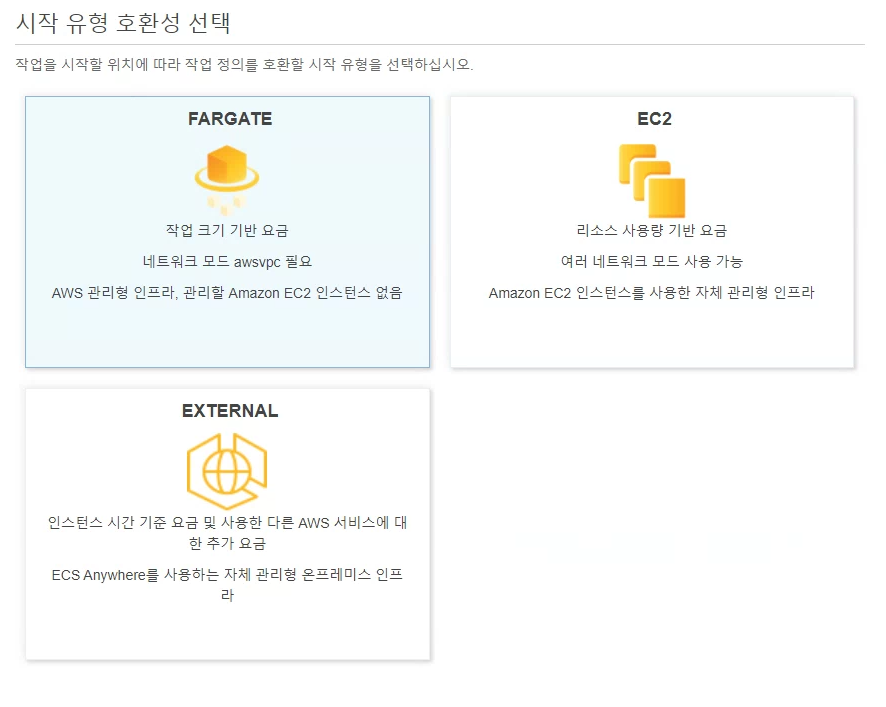Click the heading "시작 유형 호환성 선택"
This screenshot has width=886, height=707.
pyautogui.click(x=123, y=23)
